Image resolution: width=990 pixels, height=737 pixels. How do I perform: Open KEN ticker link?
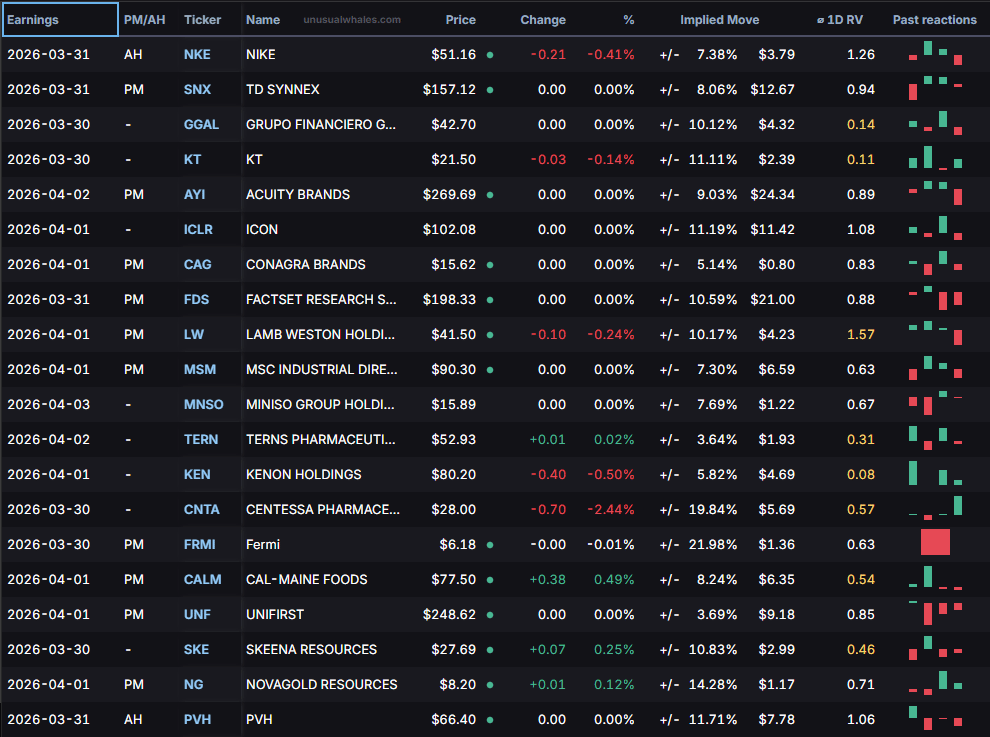point(197,474)
